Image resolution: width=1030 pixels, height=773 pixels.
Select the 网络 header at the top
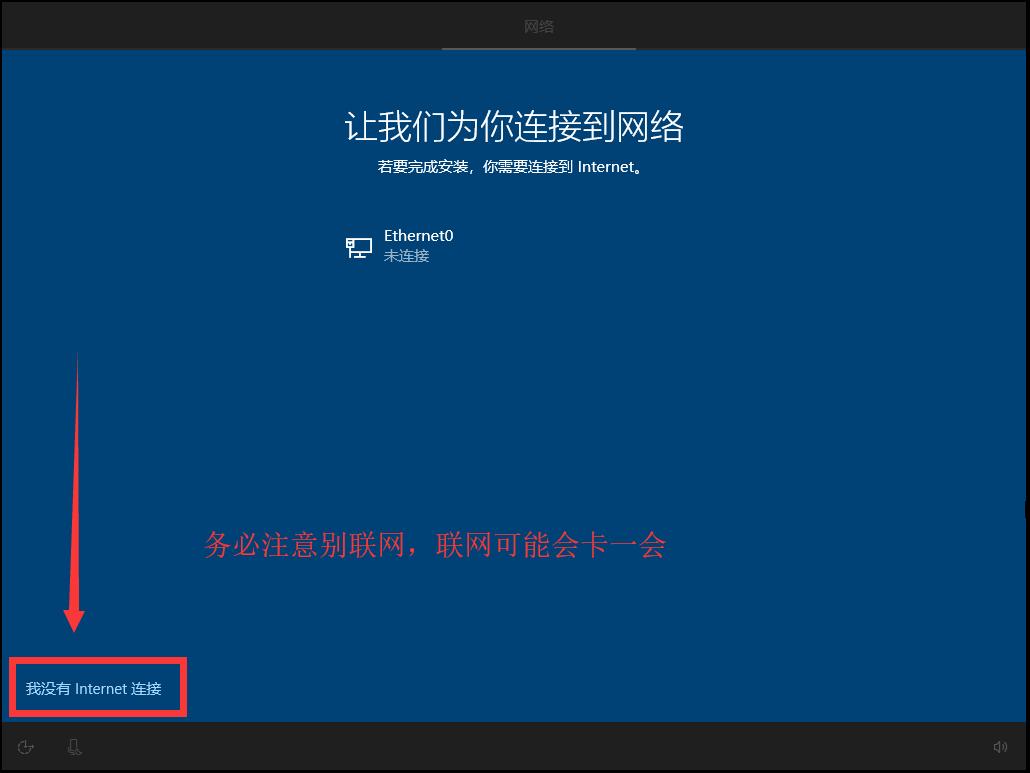(539, 26)
